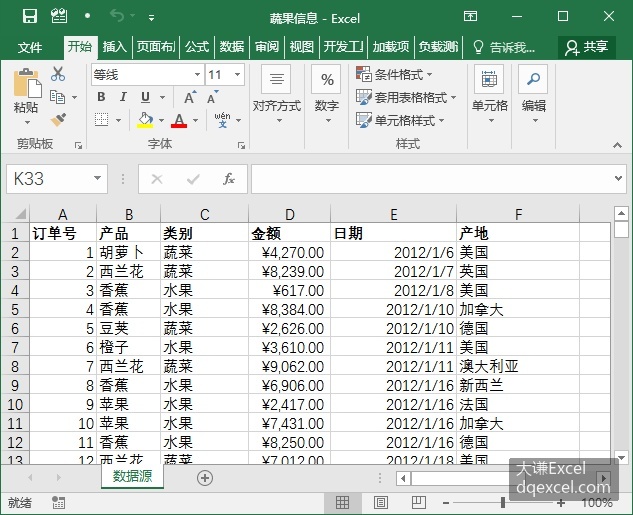The width and height of the screenshot is (633, 515).
Task: Open the Customize Quick Access Toolbar arrow
Action: point(151,17)
